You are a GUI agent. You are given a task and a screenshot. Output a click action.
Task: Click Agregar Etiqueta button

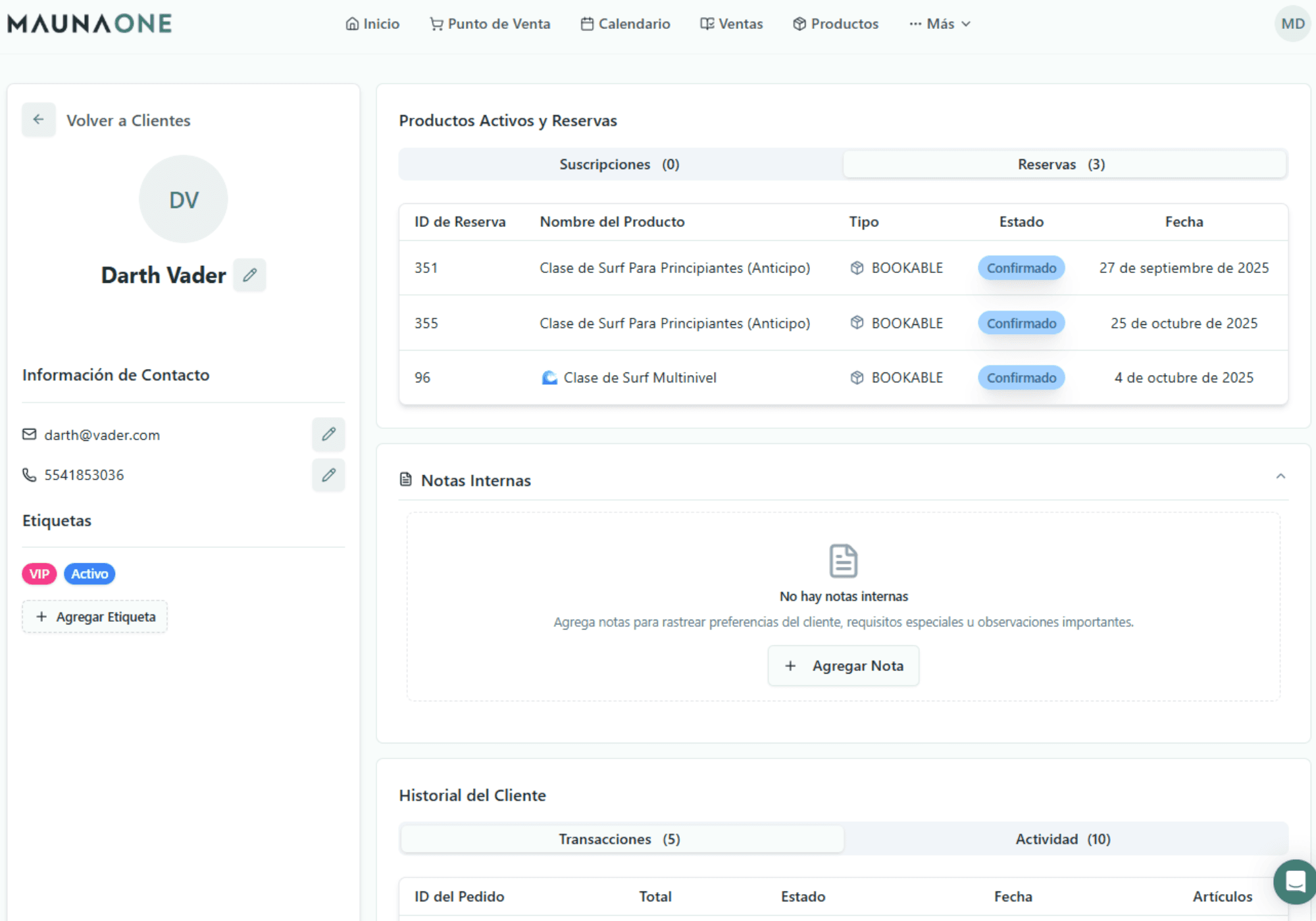point(95,616)
